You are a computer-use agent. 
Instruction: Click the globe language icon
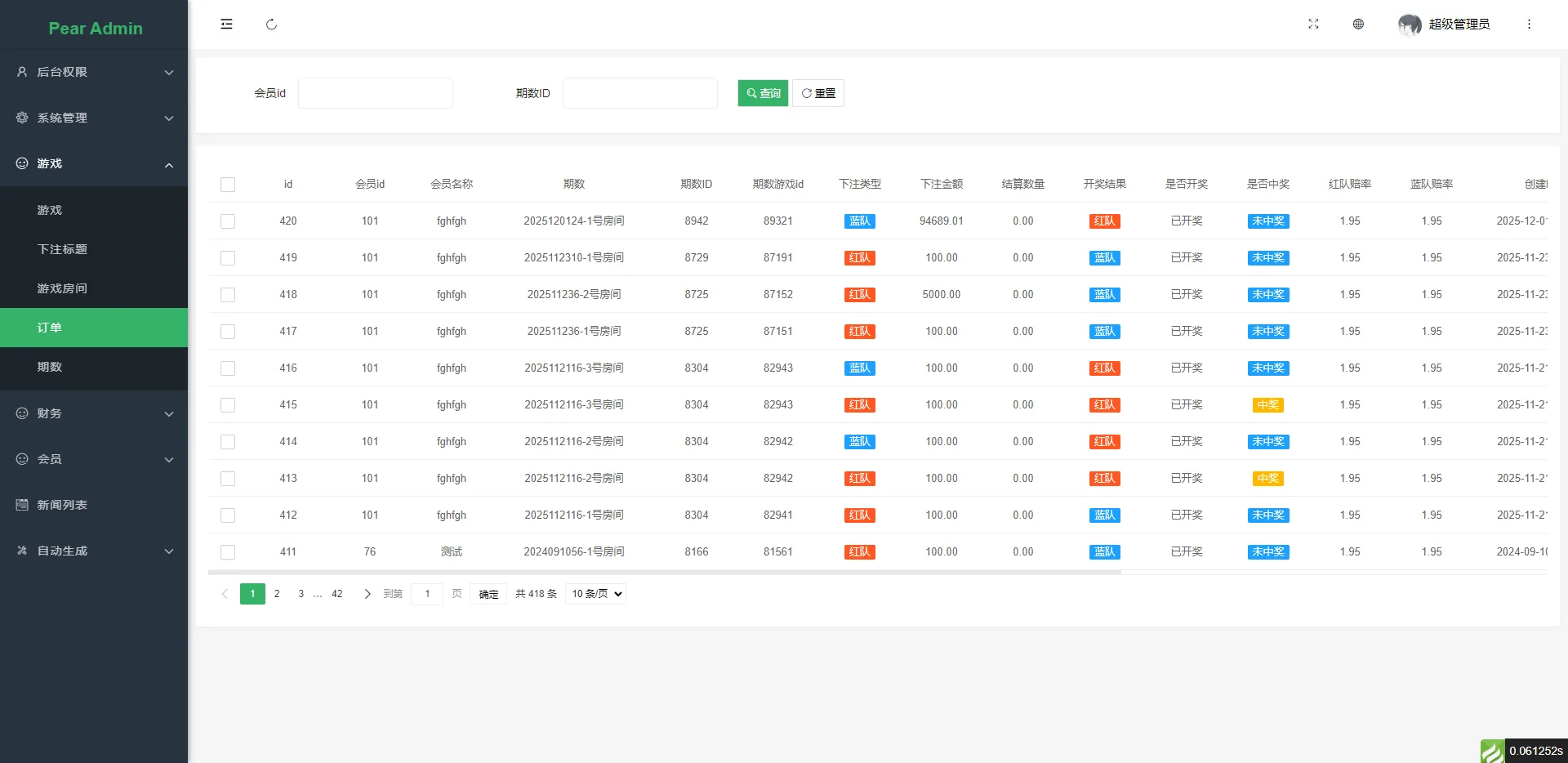pos(1358,25)
